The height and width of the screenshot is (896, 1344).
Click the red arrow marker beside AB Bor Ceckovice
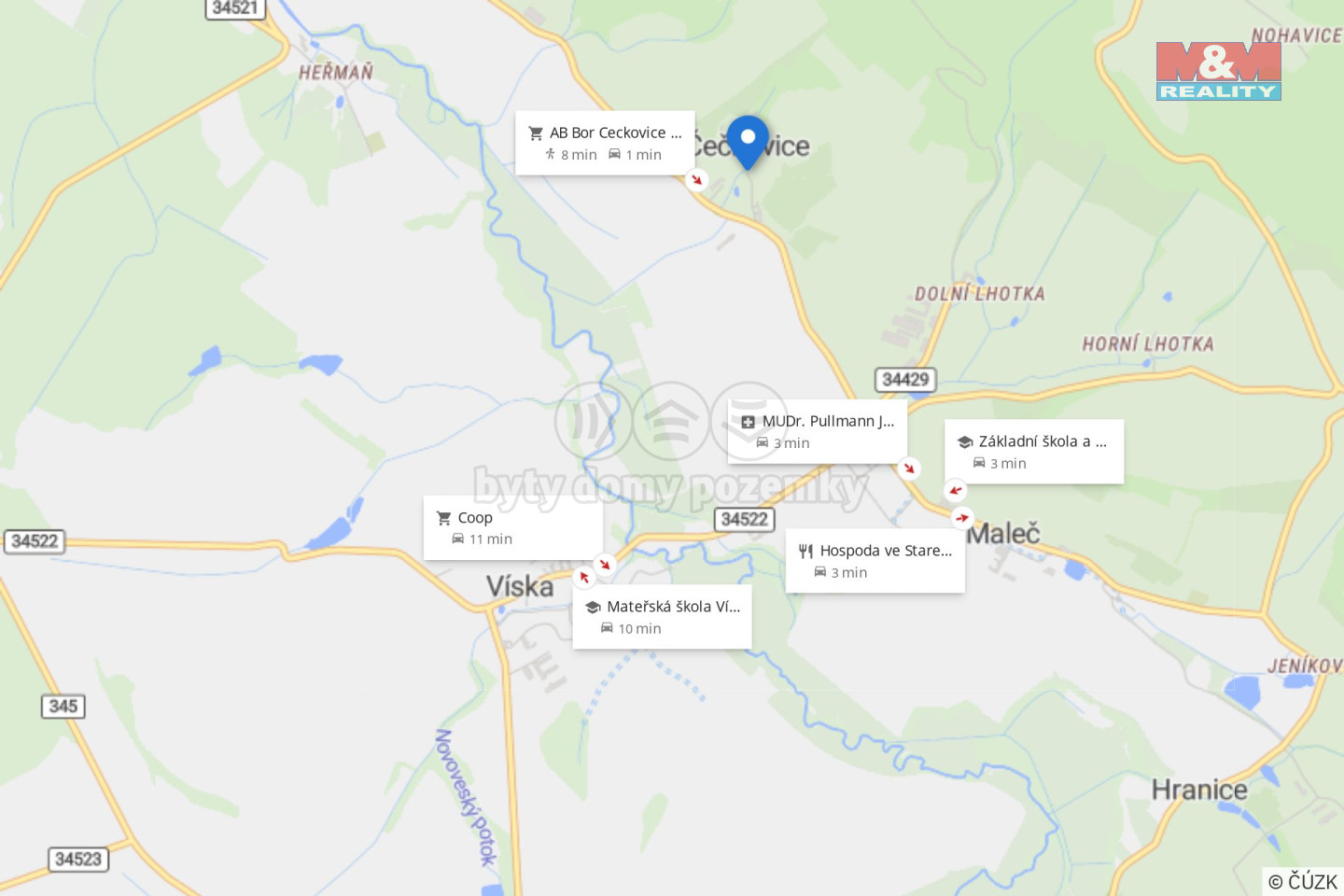click(696, 179)
